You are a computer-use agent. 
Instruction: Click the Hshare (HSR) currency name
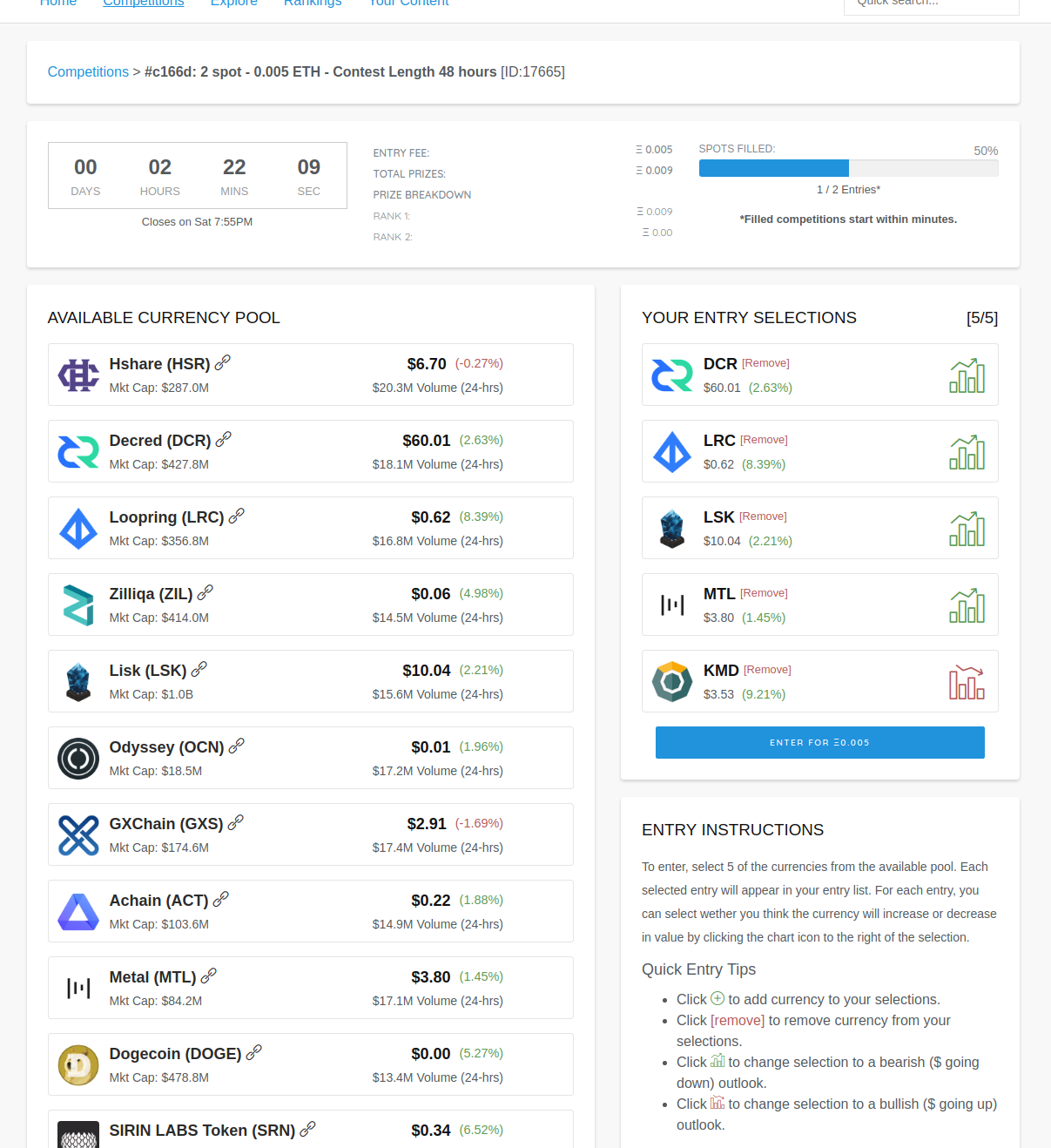[160, 364]
